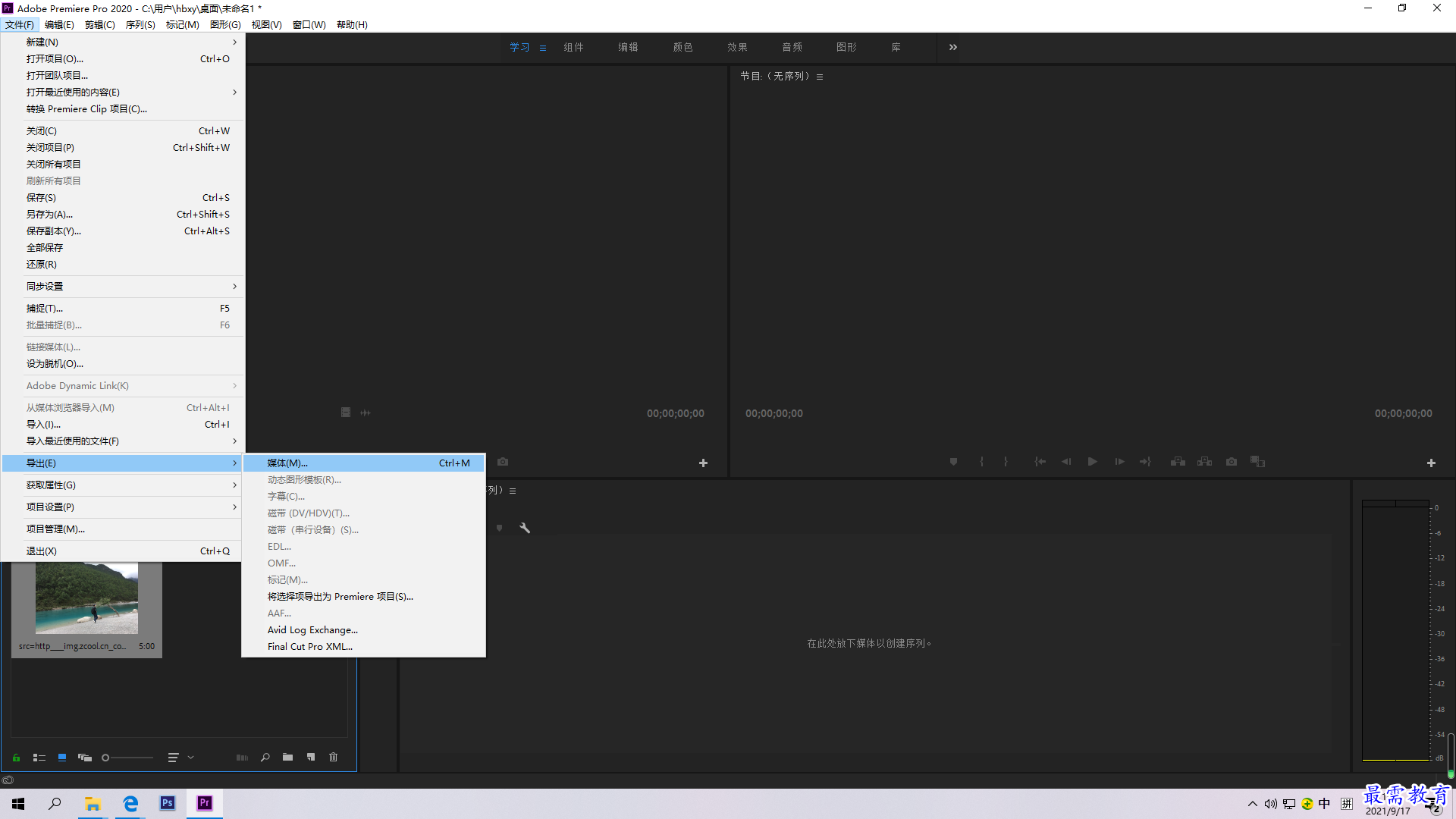Image resolution: width=1456 pixels, height=819 pixels.
Task: Open Windows Start menu
Action: (18, 803)
